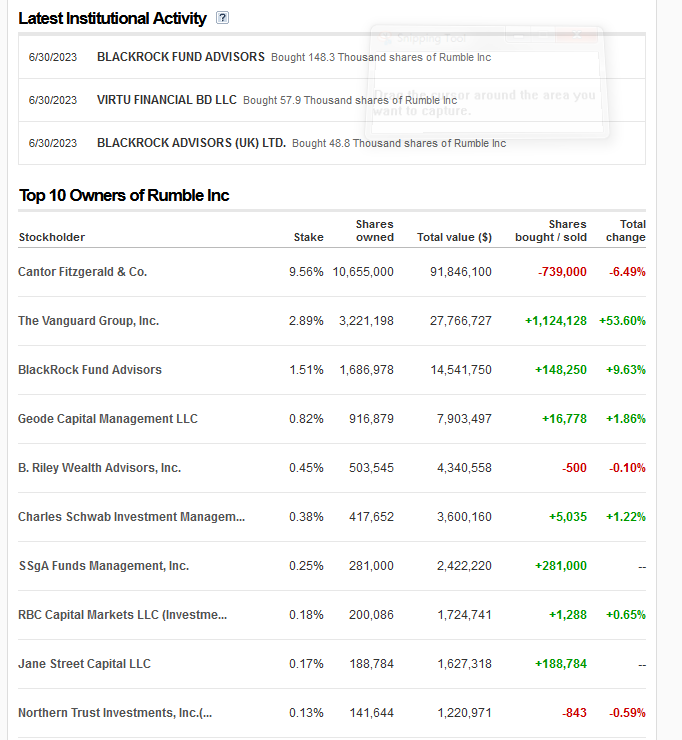Click Jane Street shares bought +188,784
Screen dimensions: 682x740
561,664
